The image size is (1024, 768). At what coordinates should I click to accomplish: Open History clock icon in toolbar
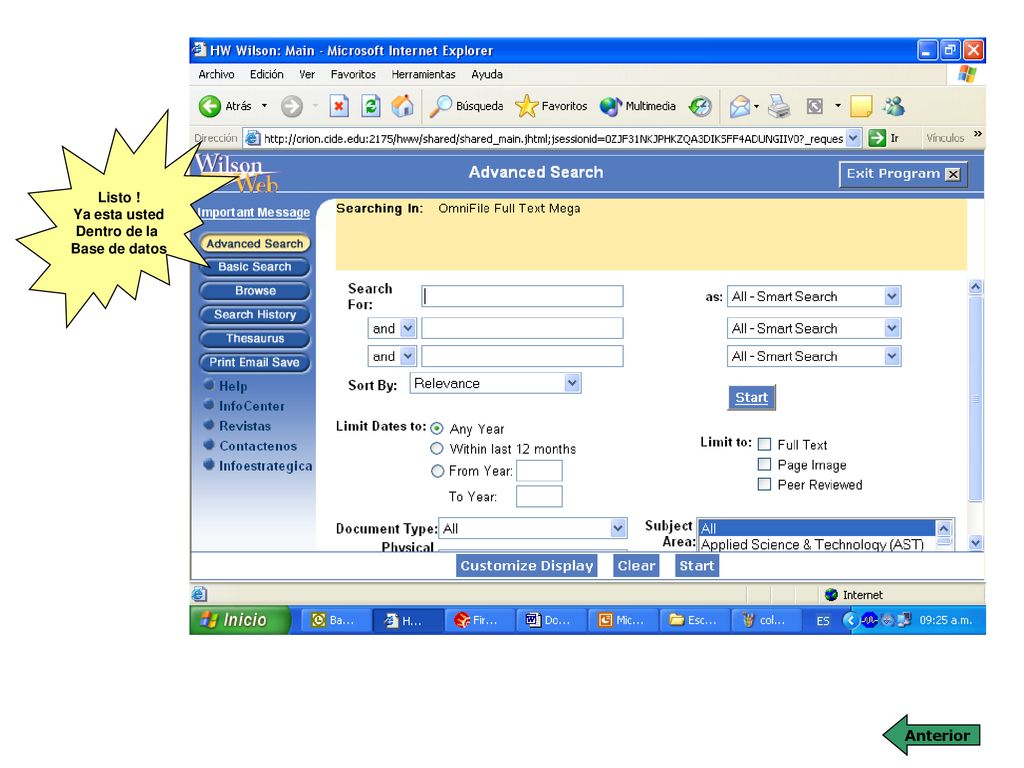700,106
